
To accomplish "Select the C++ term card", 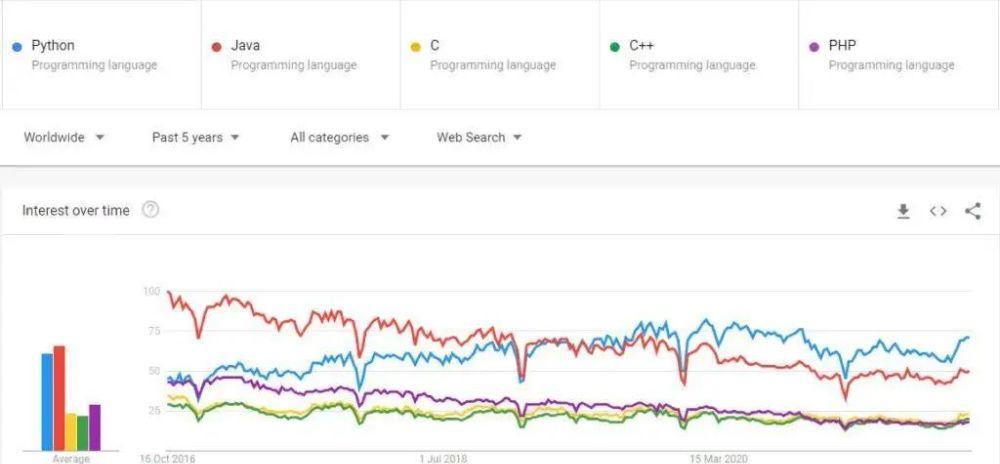I will 698,55.
